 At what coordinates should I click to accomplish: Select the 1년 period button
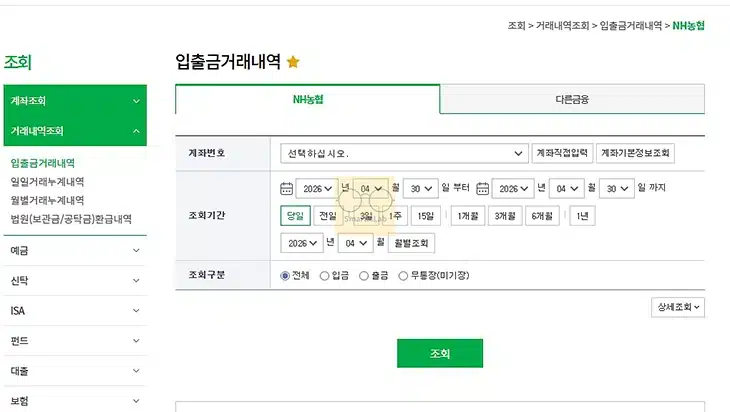582,216
